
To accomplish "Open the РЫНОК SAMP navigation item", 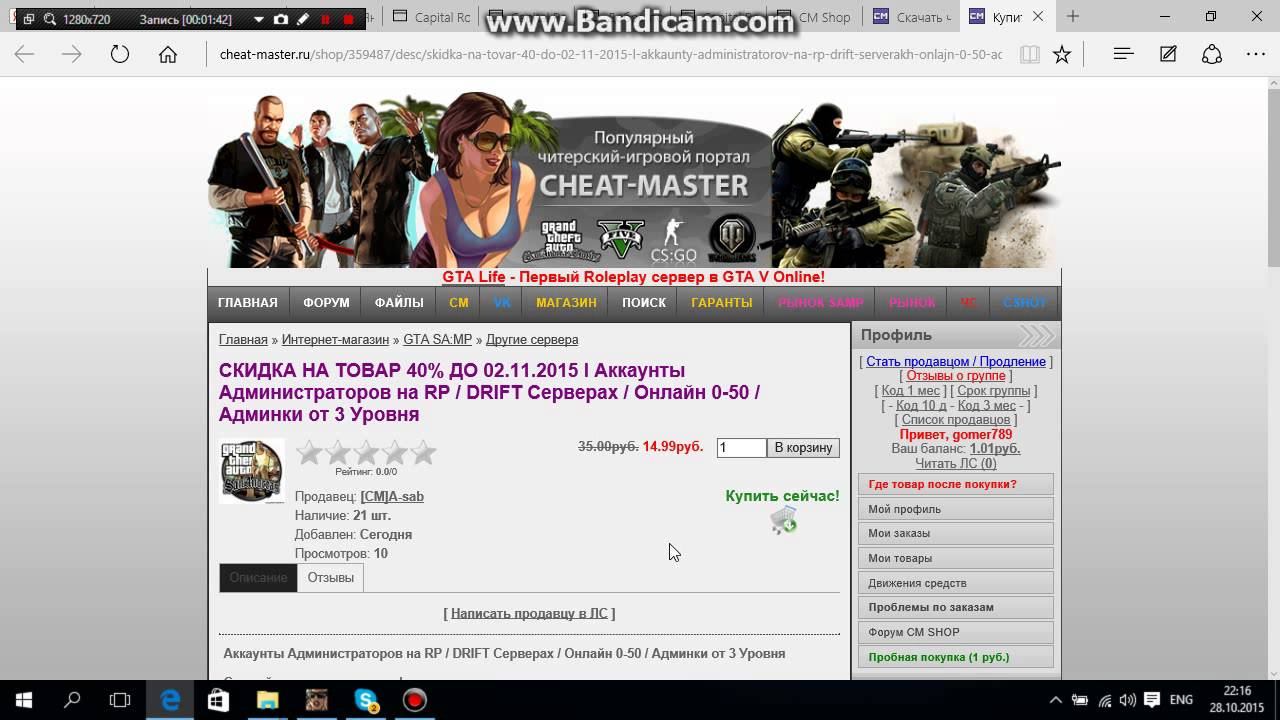I will click(821, 303).
